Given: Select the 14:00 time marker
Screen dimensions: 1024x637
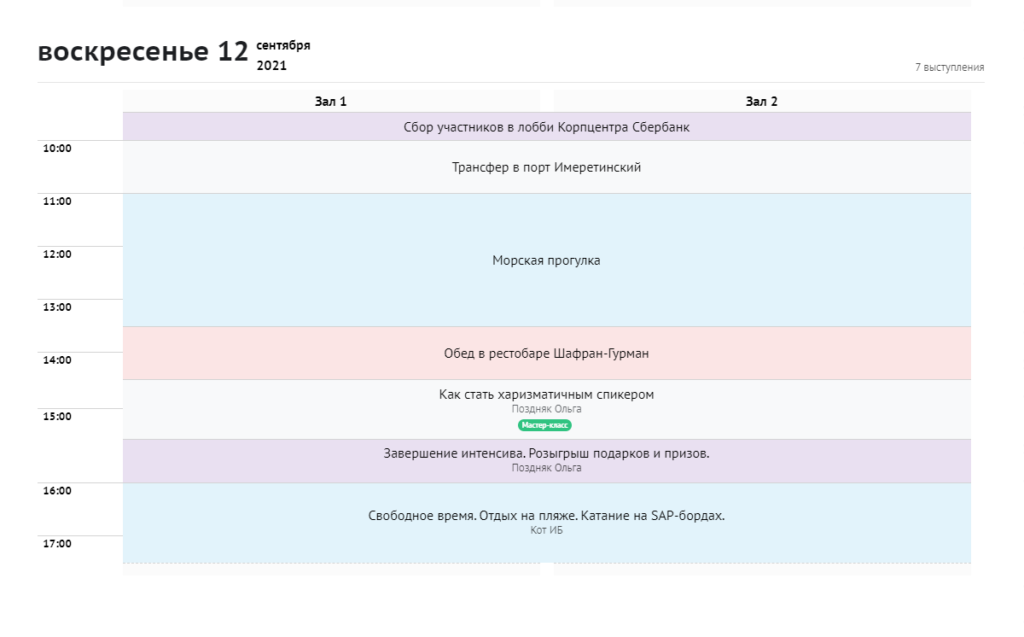Looking at the screenshot, I should tap(57, 360).
